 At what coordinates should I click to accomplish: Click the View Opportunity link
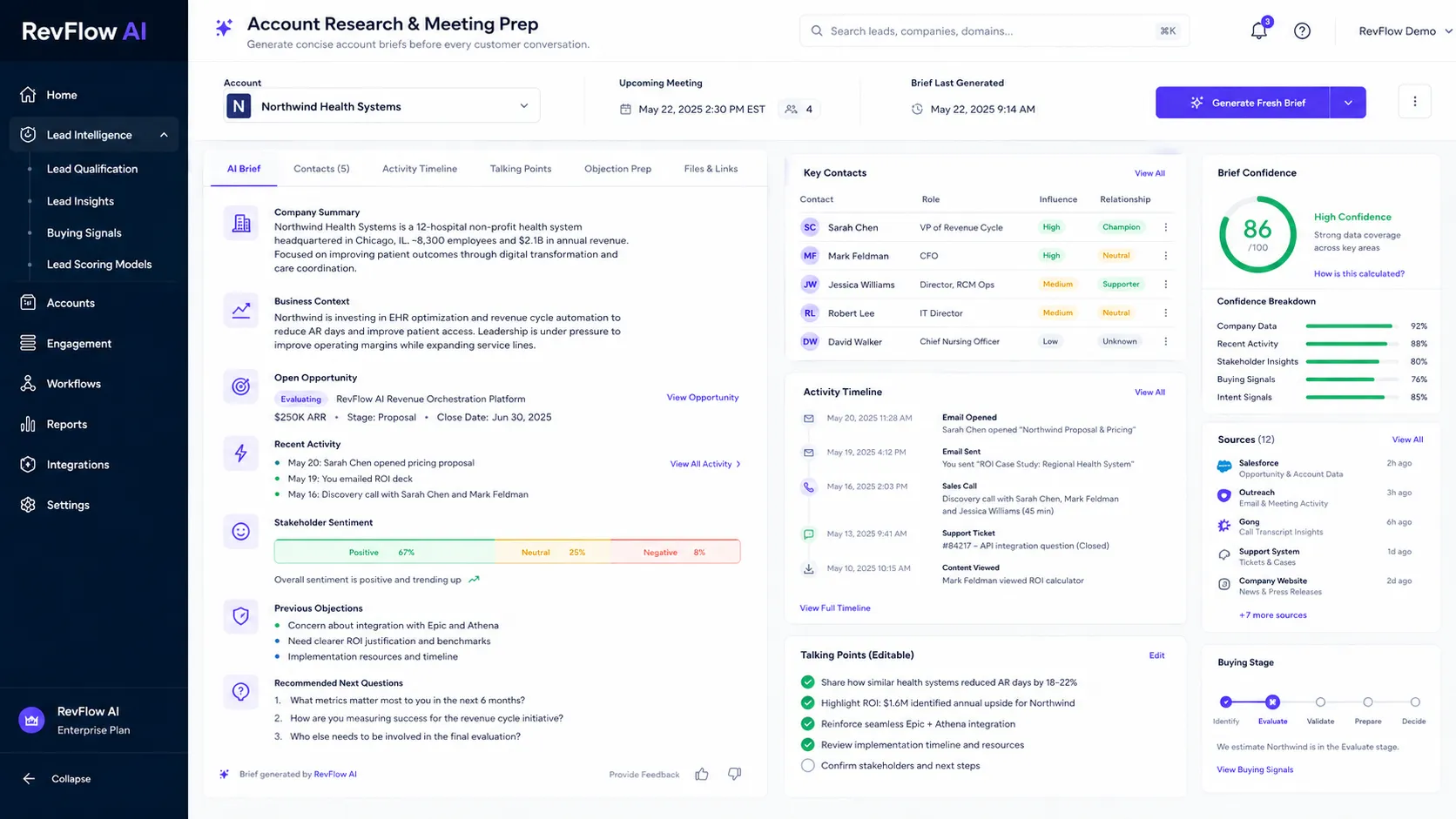pos(703,398)
